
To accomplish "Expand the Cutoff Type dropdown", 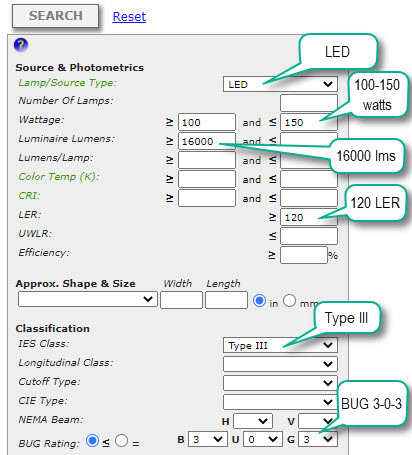I will [x=280, y=383].
